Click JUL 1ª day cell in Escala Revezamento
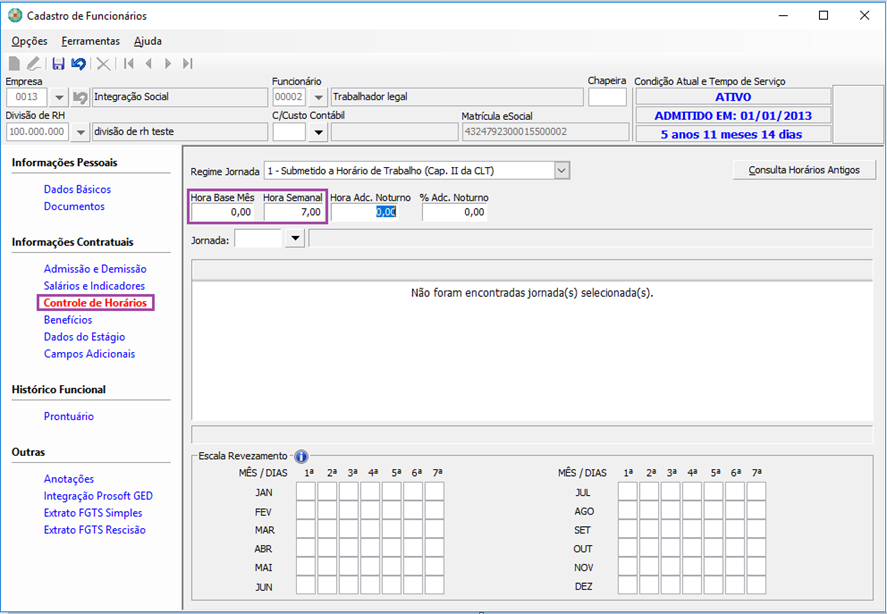 click(627, 492)
